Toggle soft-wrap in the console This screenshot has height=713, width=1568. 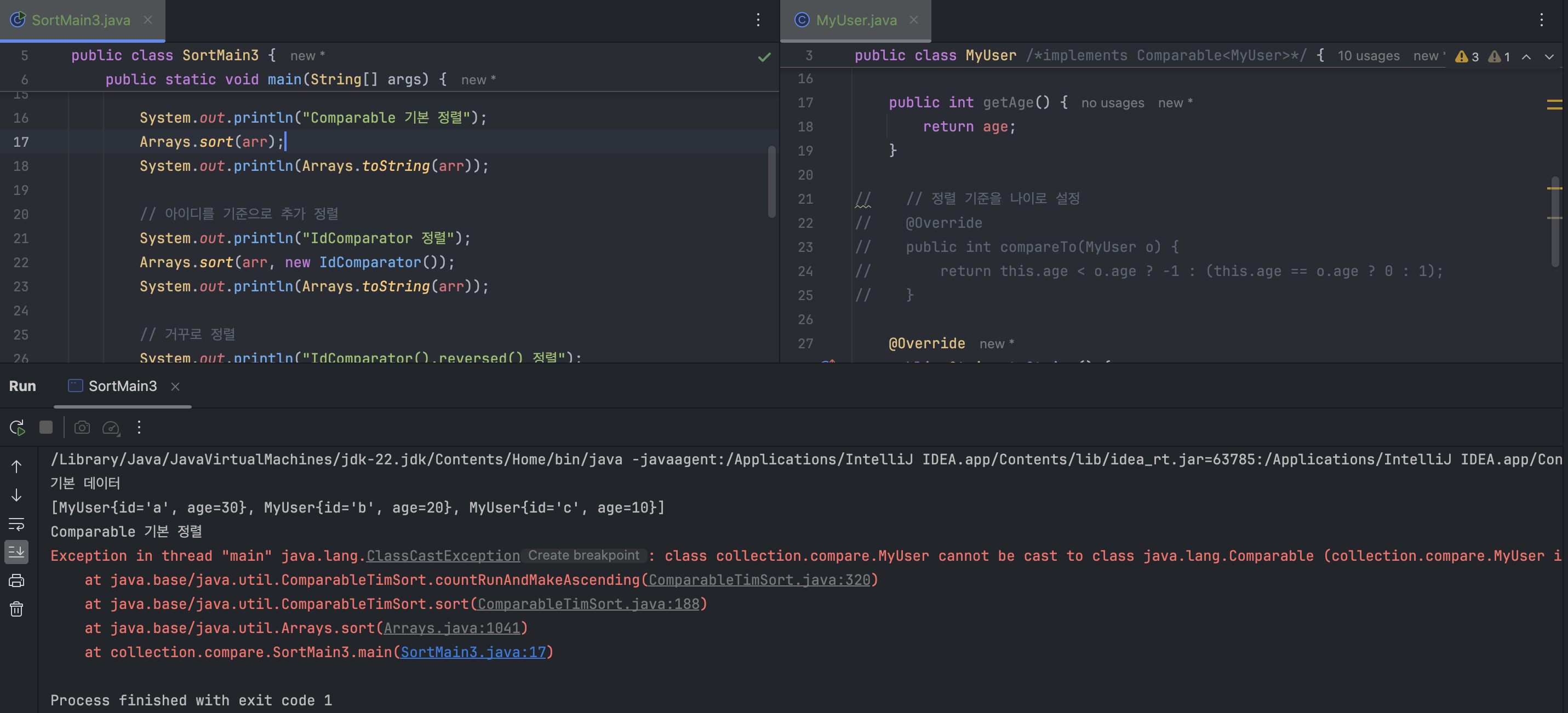click(16, 524)
